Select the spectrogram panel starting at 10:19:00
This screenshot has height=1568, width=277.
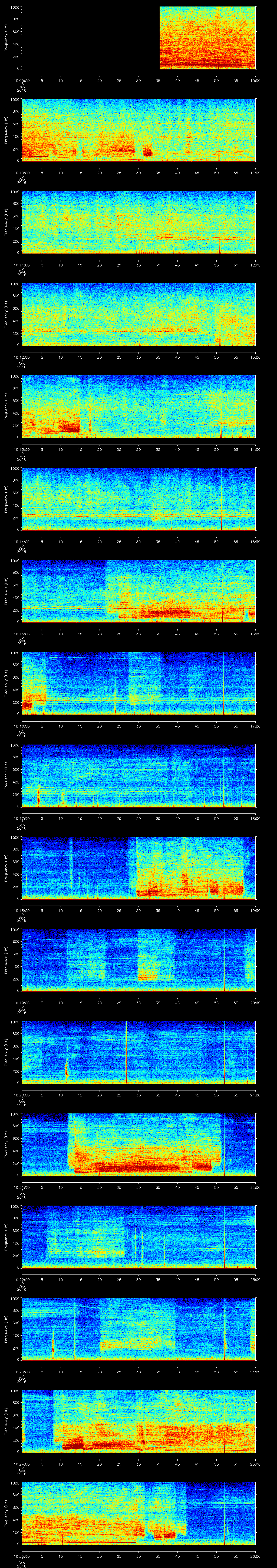tap(138, 960)
